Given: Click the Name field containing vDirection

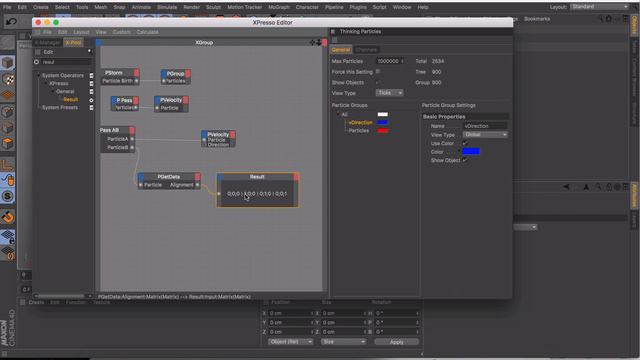Looking at the screenshot, I should [x=485, y=126].
